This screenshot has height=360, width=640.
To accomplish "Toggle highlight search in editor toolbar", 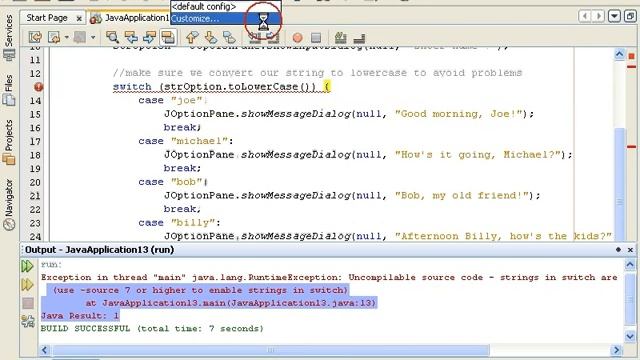I will [168, 38].
